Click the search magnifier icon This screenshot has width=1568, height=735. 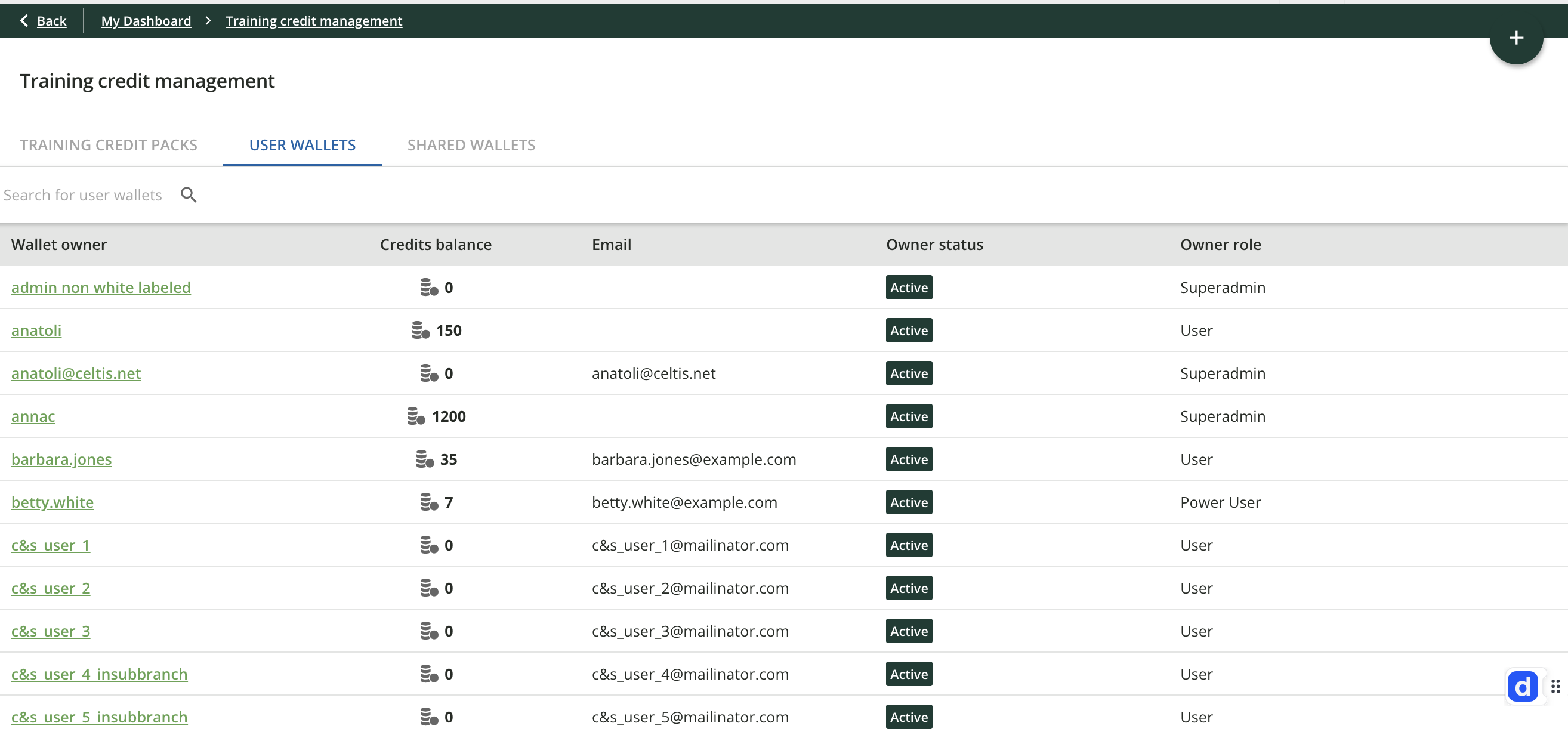coord(189,194)
